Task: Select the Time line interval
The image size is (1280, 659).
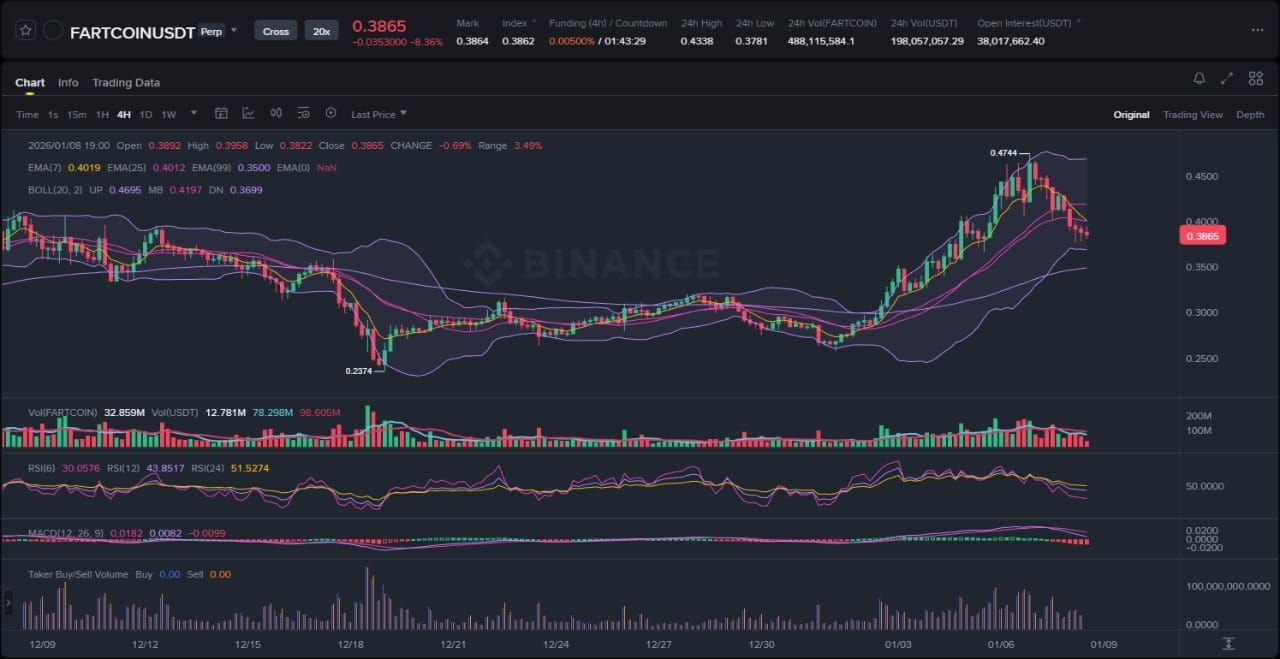Action: (x=27, y=114)
